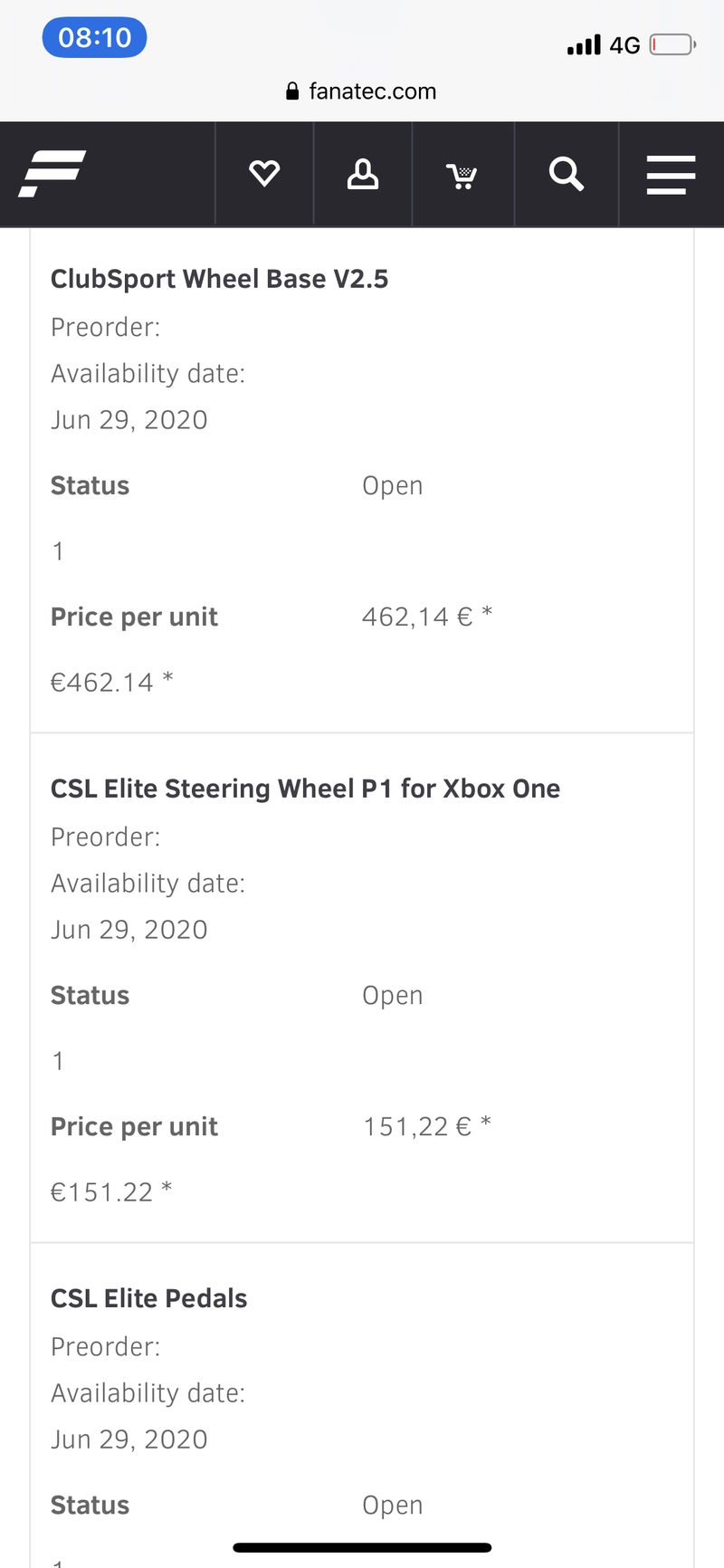The width and height of the screenshot is (724, 1568).
Task: Tap the 08:10 status bar clock
Action: coord(94,38)
